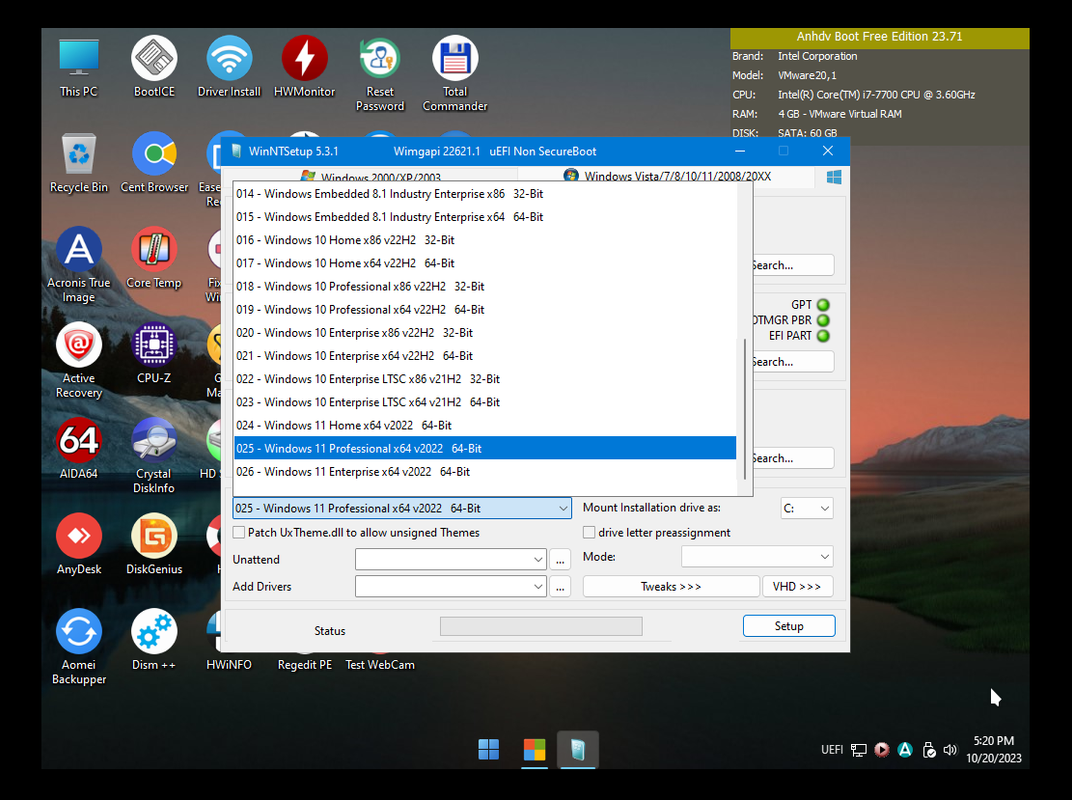The width and height of the screenshot is (1072, 800).
Task: Click the WinNTSetup taskbar icon
Action: [x=578, y=749]
